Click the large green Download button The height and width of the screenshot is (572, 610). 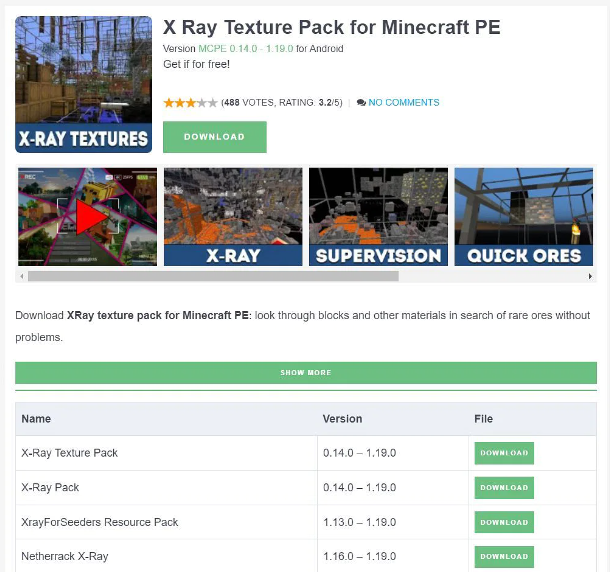coord(215,137)
